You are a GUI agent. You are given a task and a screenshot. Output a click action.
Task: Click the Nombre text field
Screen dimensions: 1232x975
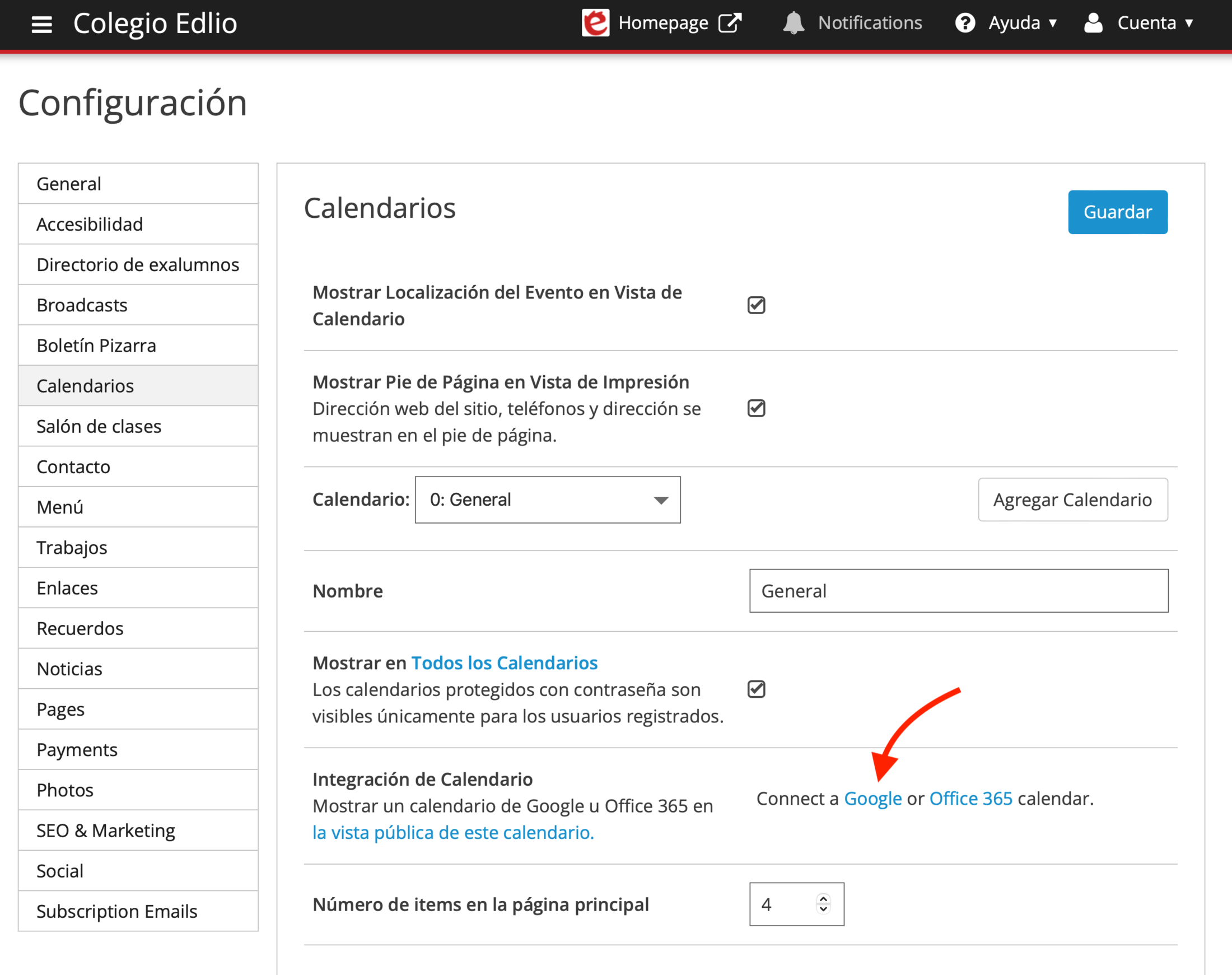(x=958, y=591)
